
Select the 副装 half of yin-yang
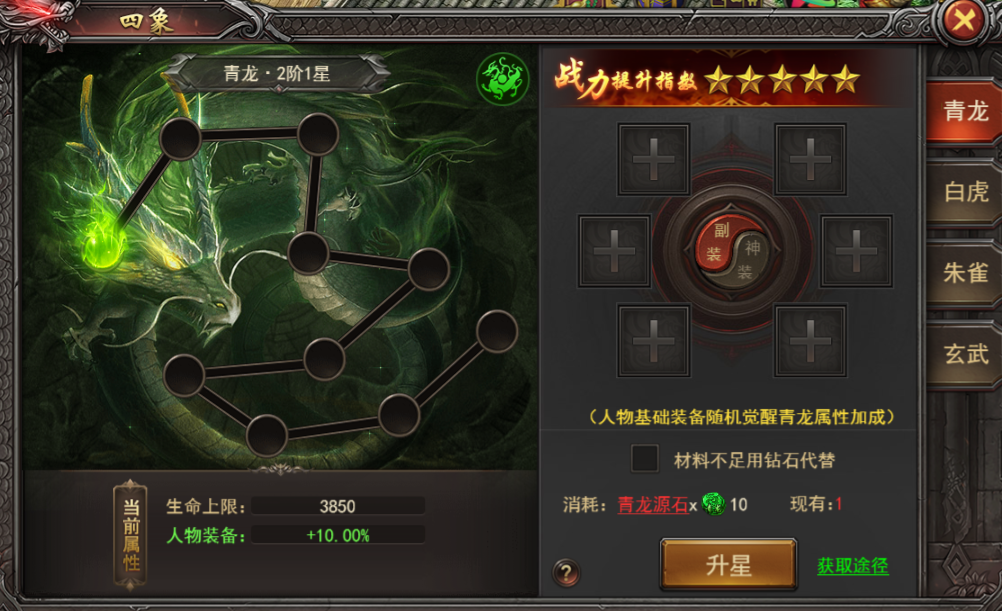(716, 241)
